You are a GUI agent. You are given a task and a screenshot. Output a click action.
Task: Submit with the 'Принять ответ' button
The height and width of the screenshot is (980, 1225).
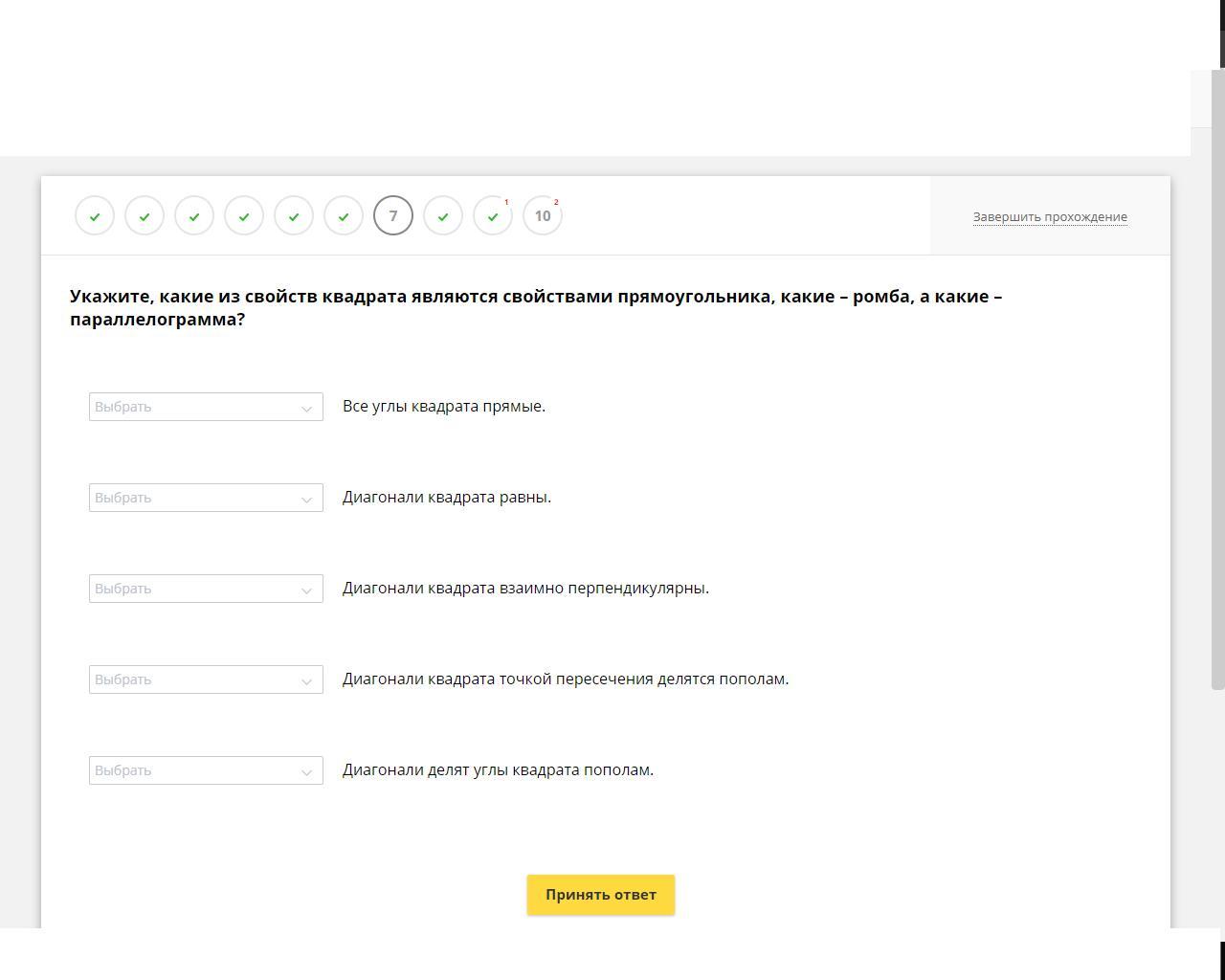tap(601, 895)
